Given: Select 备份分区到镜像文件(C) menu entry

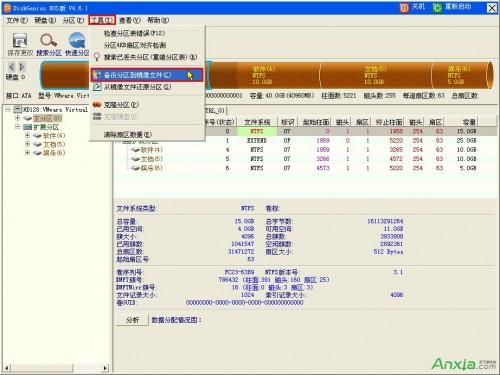Looking at the screenshot, I should point(147,75).
